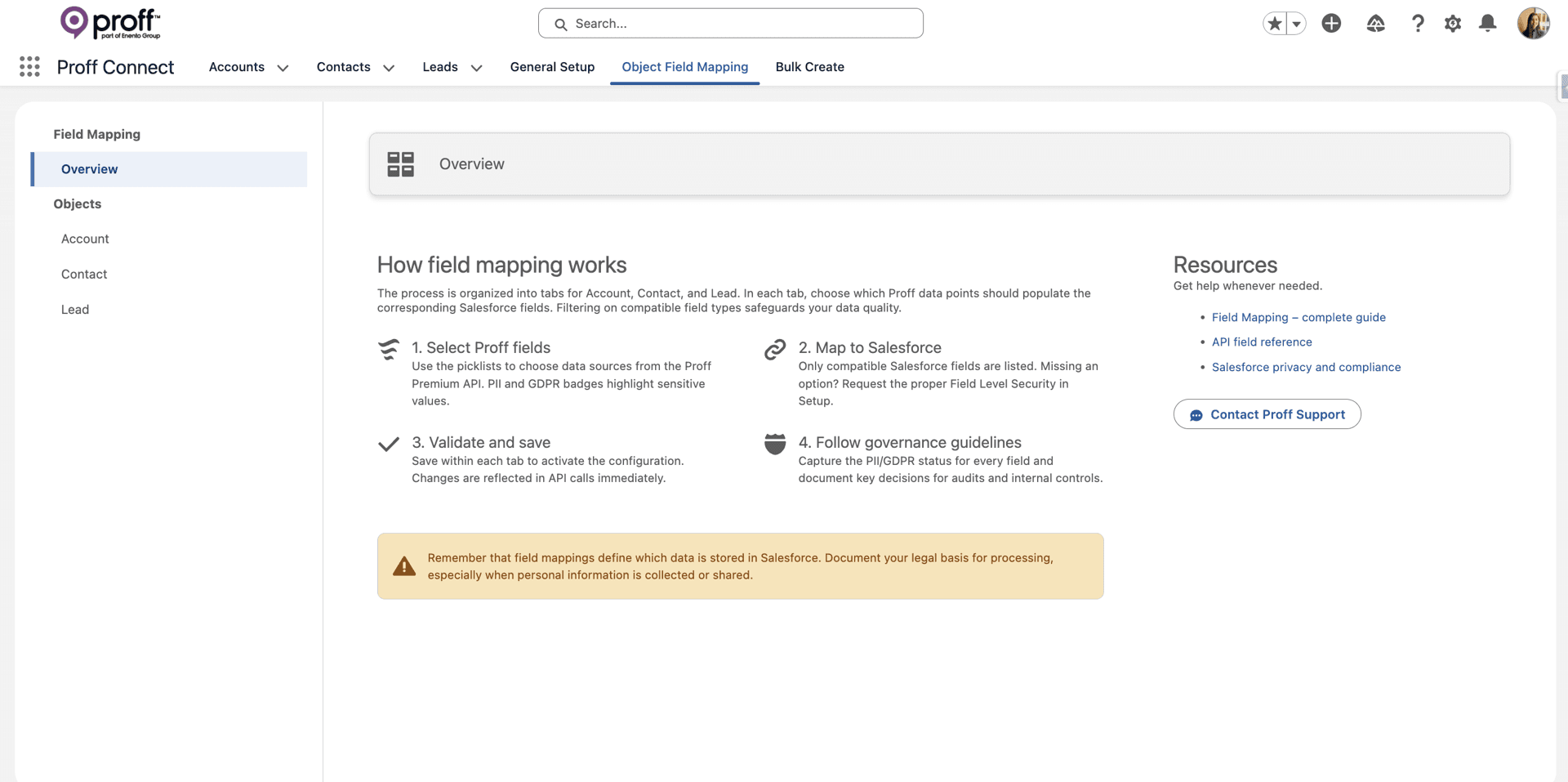Screen dimensions: 1568x782
Task: Open the General Setup tab
Action: tap(552, 67)
